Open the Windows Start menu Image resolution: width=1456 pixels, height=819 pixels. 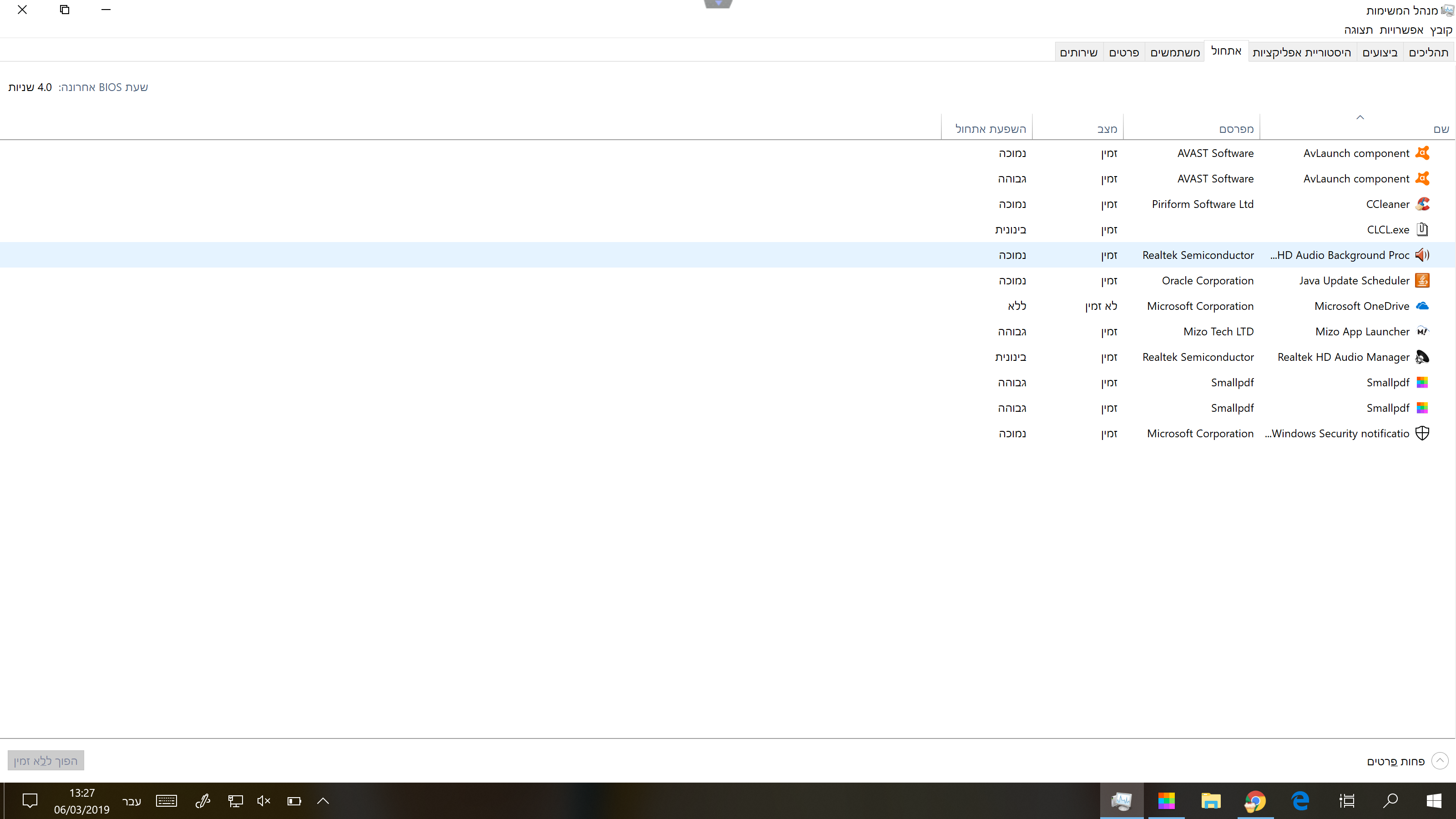click(1433, 800)
